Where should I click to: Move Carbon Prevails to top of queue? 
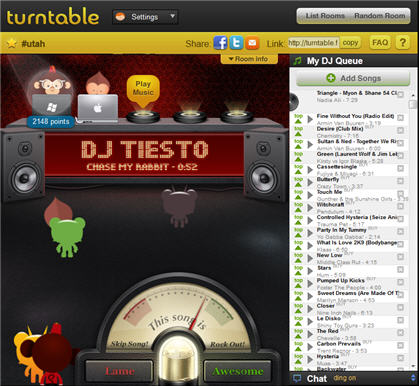pos(298,346)
